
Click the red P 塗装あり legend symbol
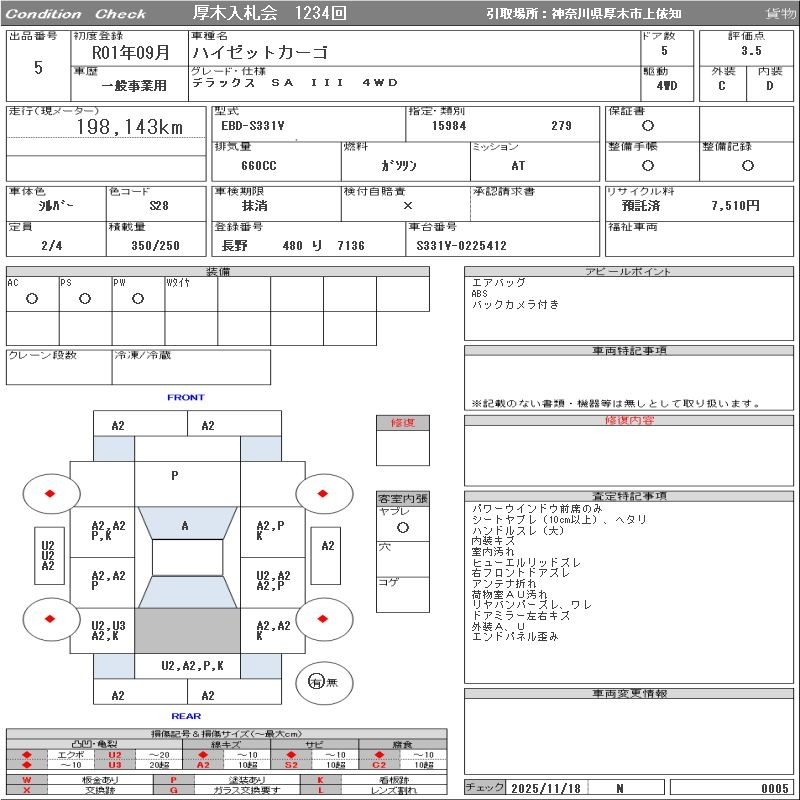point(173,779)
